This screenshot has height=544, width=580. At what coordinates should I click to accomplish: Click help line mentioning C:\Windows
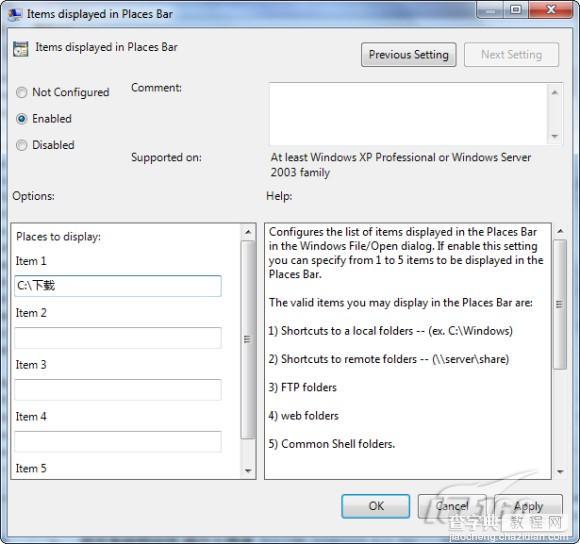tap(391, 331)
